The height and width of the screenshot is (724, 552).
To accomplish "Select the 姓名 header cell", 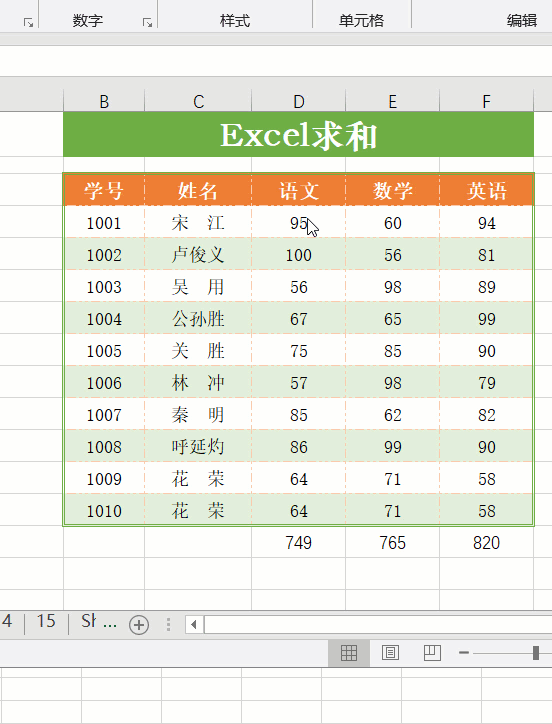I will 198,190.
